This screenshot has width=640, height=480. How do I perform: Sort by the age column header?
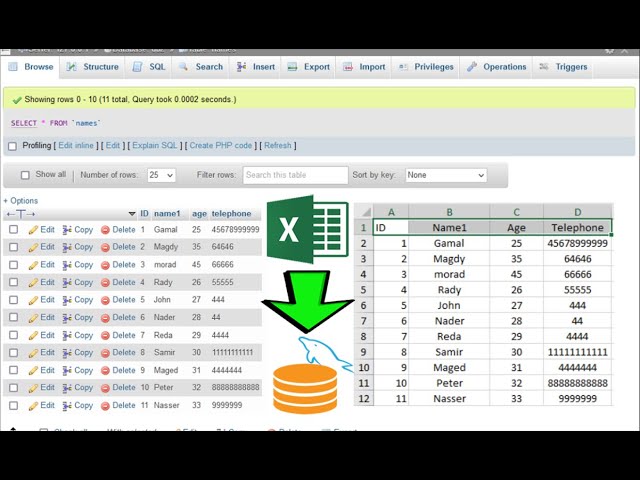click(200, 213)
